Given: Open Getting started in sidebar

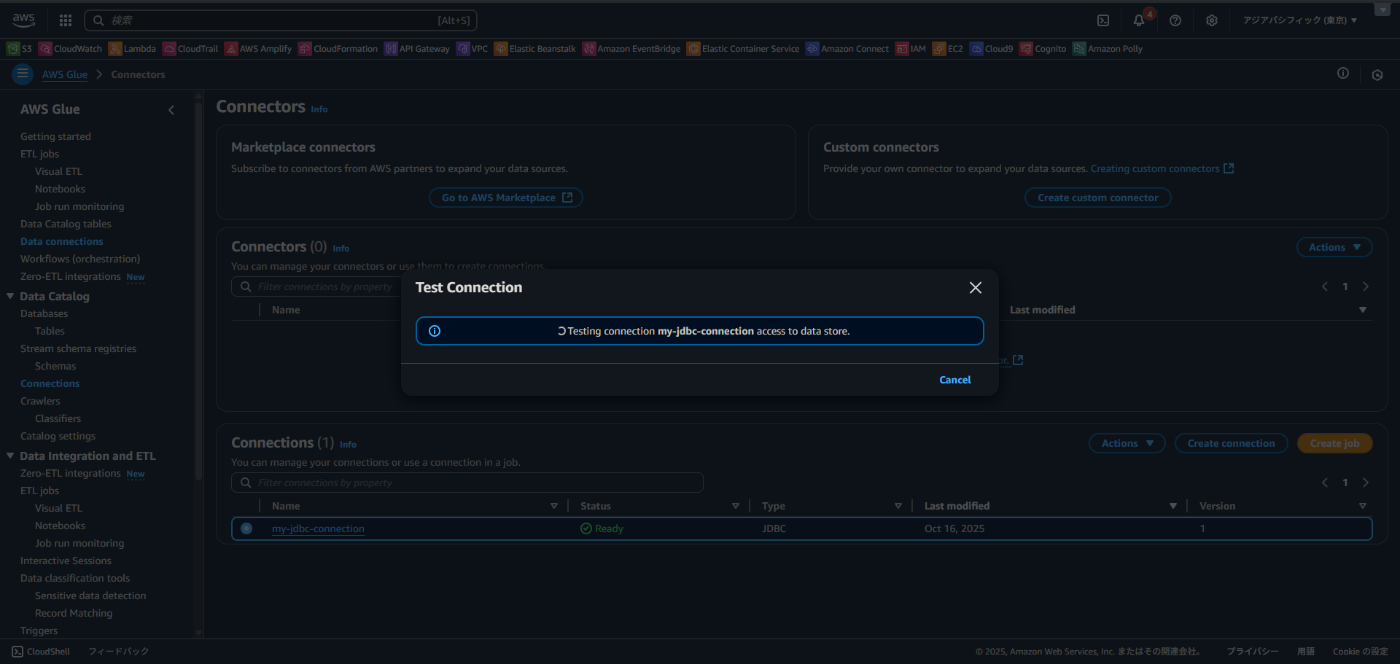Looking at the screenshot, I should (x=55, y=137).
